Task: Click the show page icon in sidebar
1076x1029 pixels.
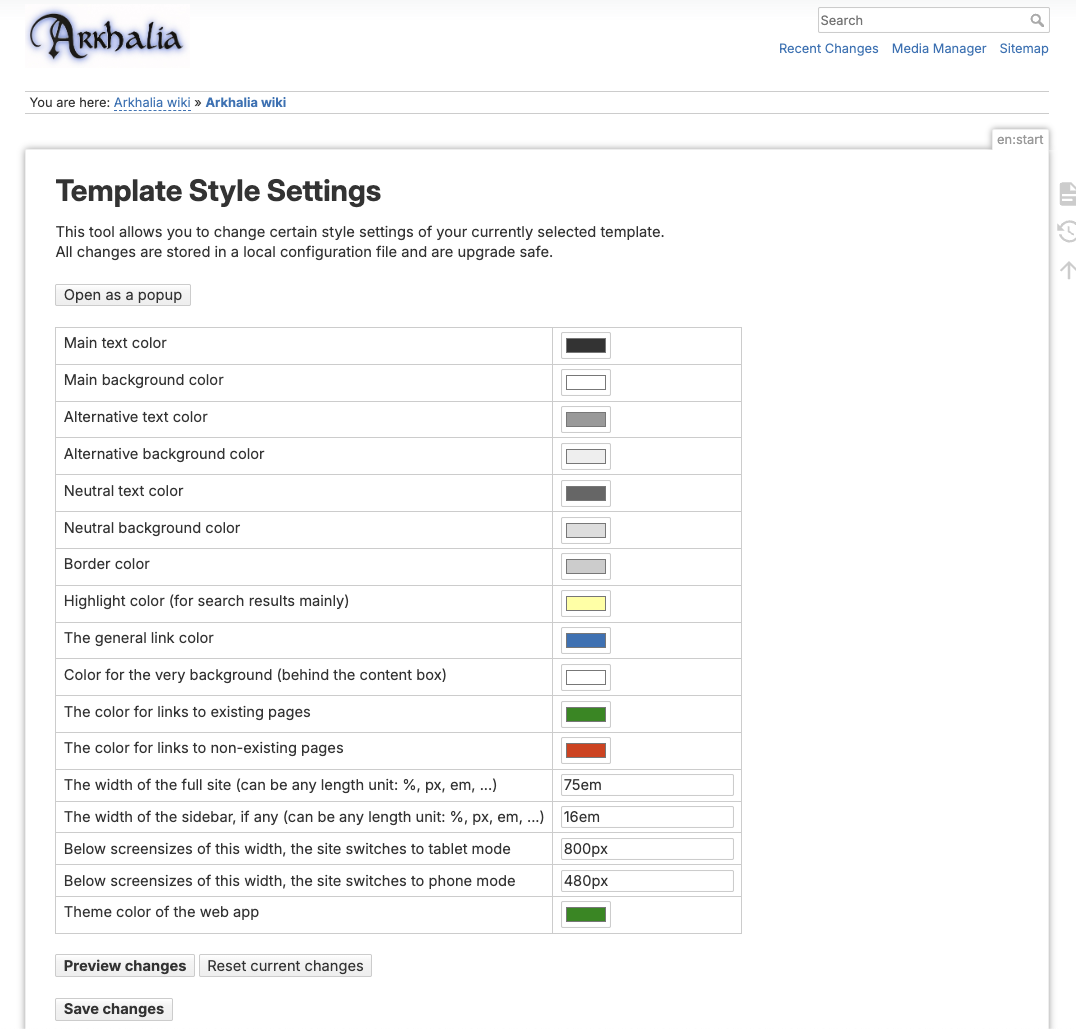Action: (x=1067, y=194)
